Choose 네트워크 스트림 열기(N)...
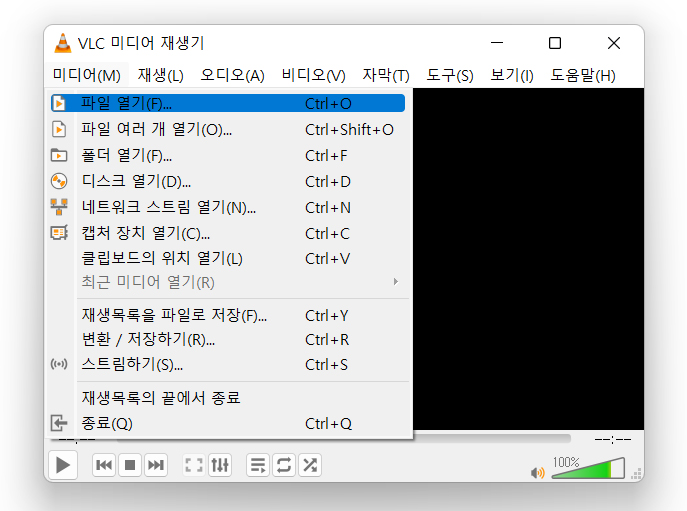687x511 pixels. click(228, 207)
